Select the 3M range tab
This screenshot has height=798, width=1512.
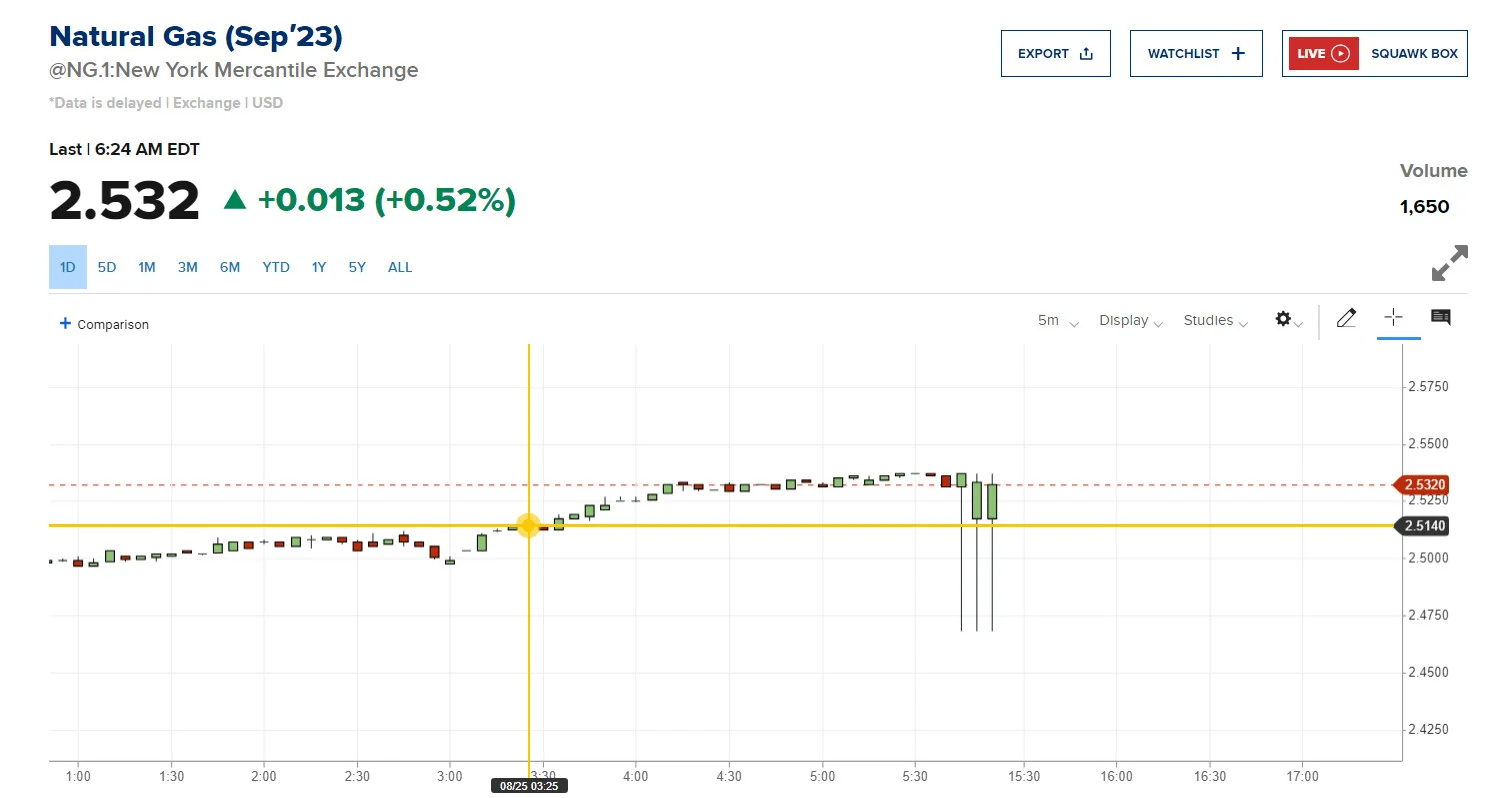188,267
